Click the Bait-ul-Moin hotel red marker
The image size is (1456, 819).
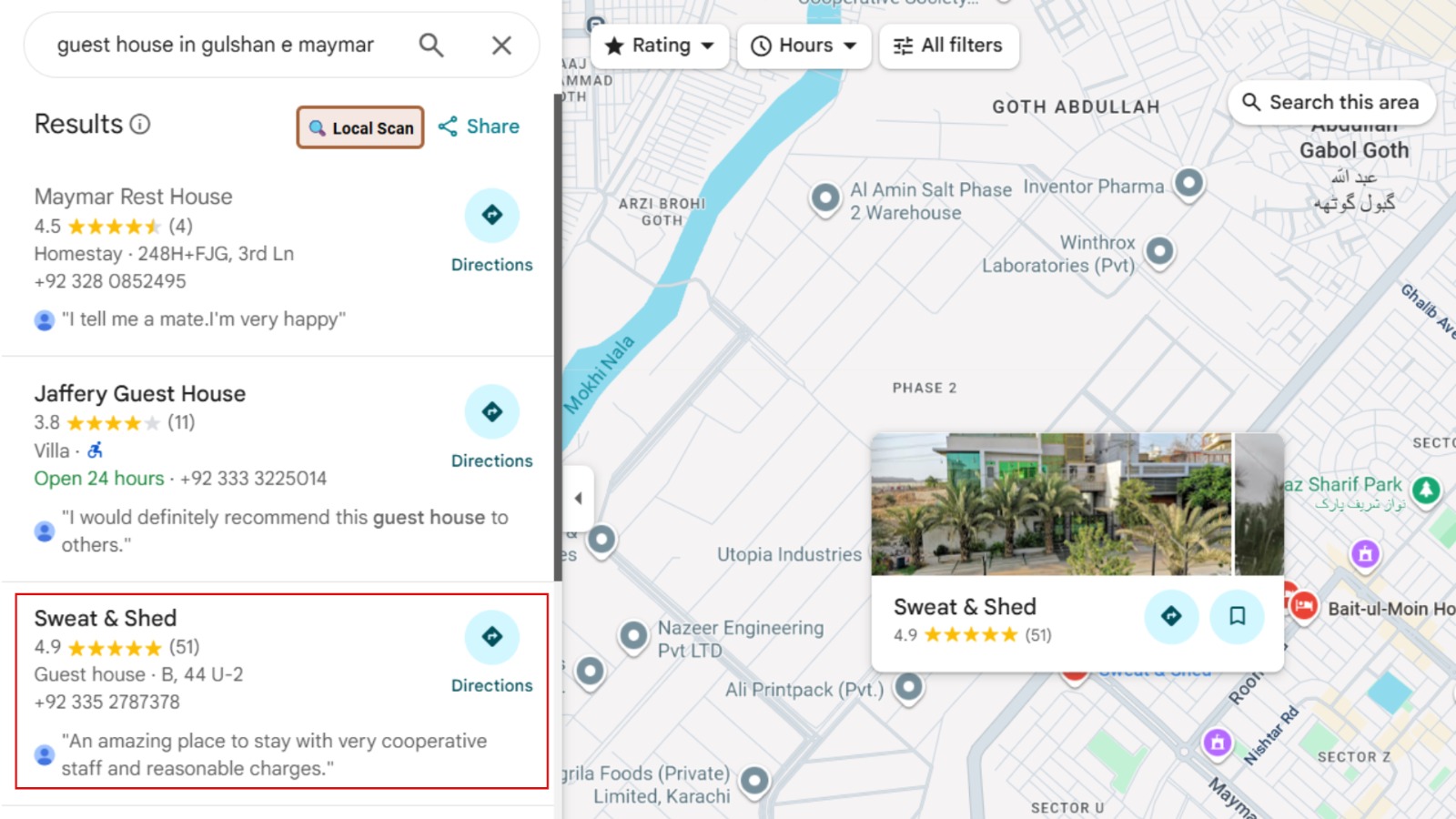pyautogui.click(x=1303, y=605)
